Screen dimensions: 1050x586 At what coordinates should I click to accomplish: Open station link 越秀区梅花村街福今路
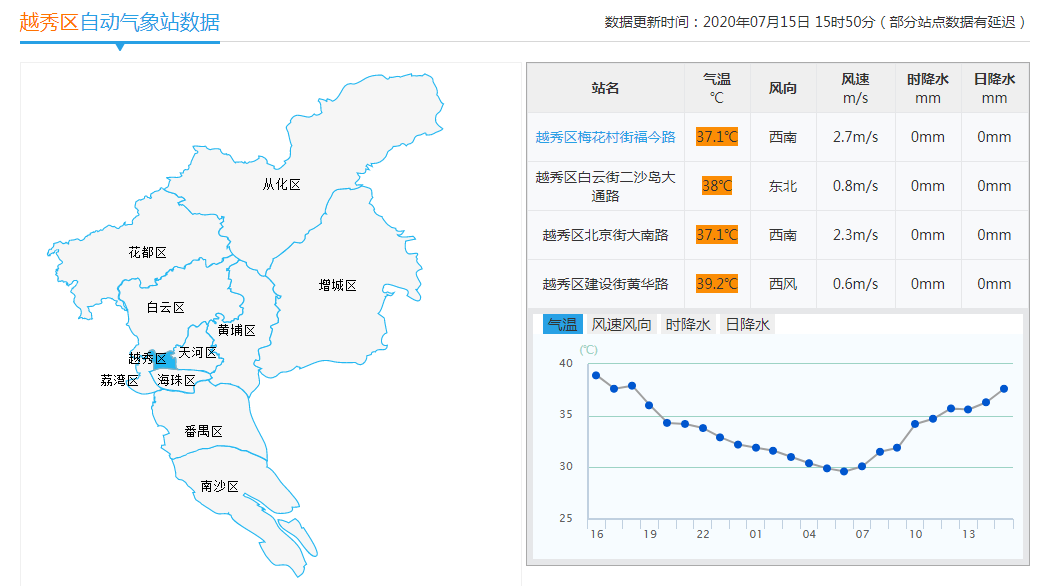click(x=605, y=137)
